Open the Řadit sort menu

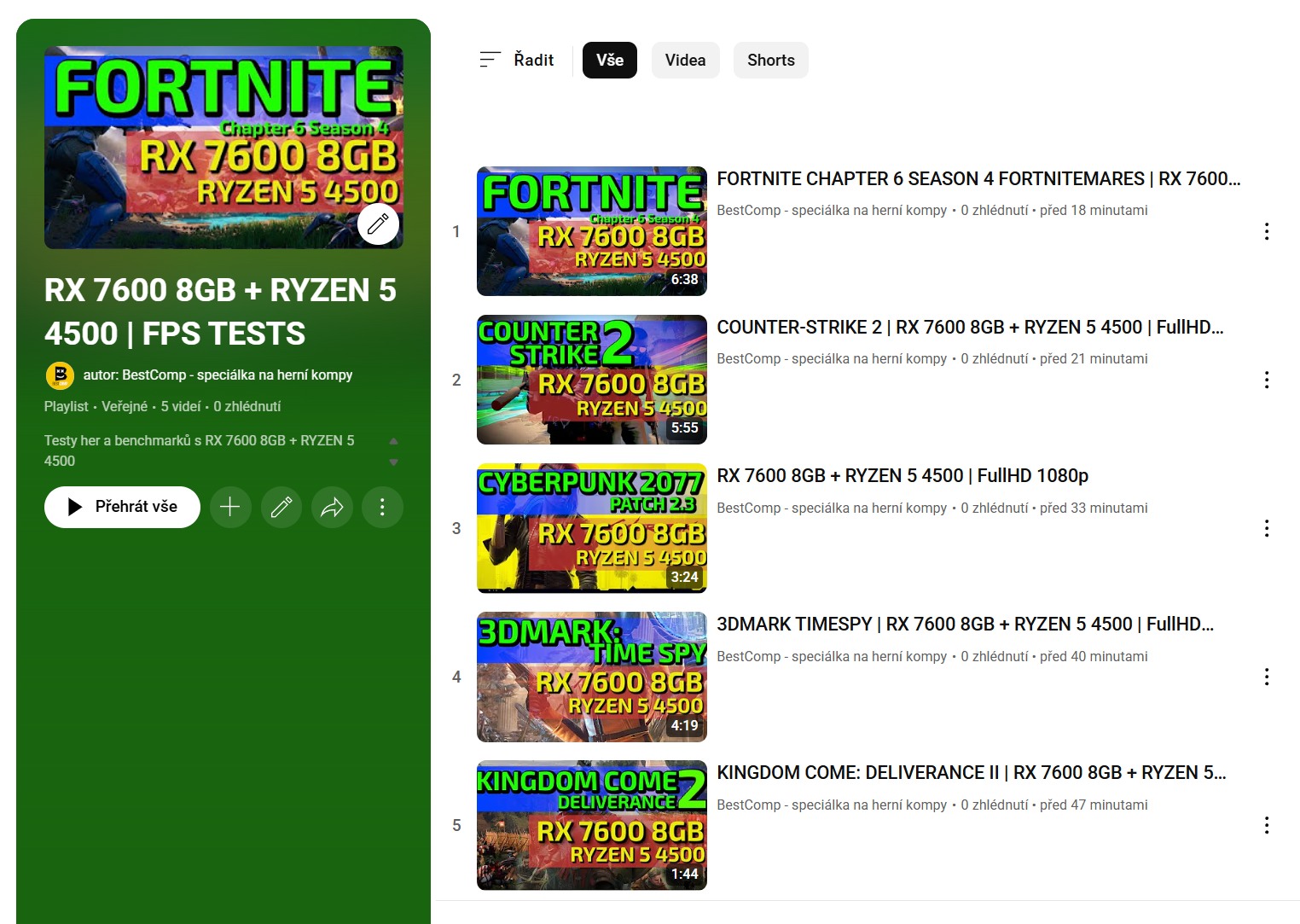(x=517, y=60)
